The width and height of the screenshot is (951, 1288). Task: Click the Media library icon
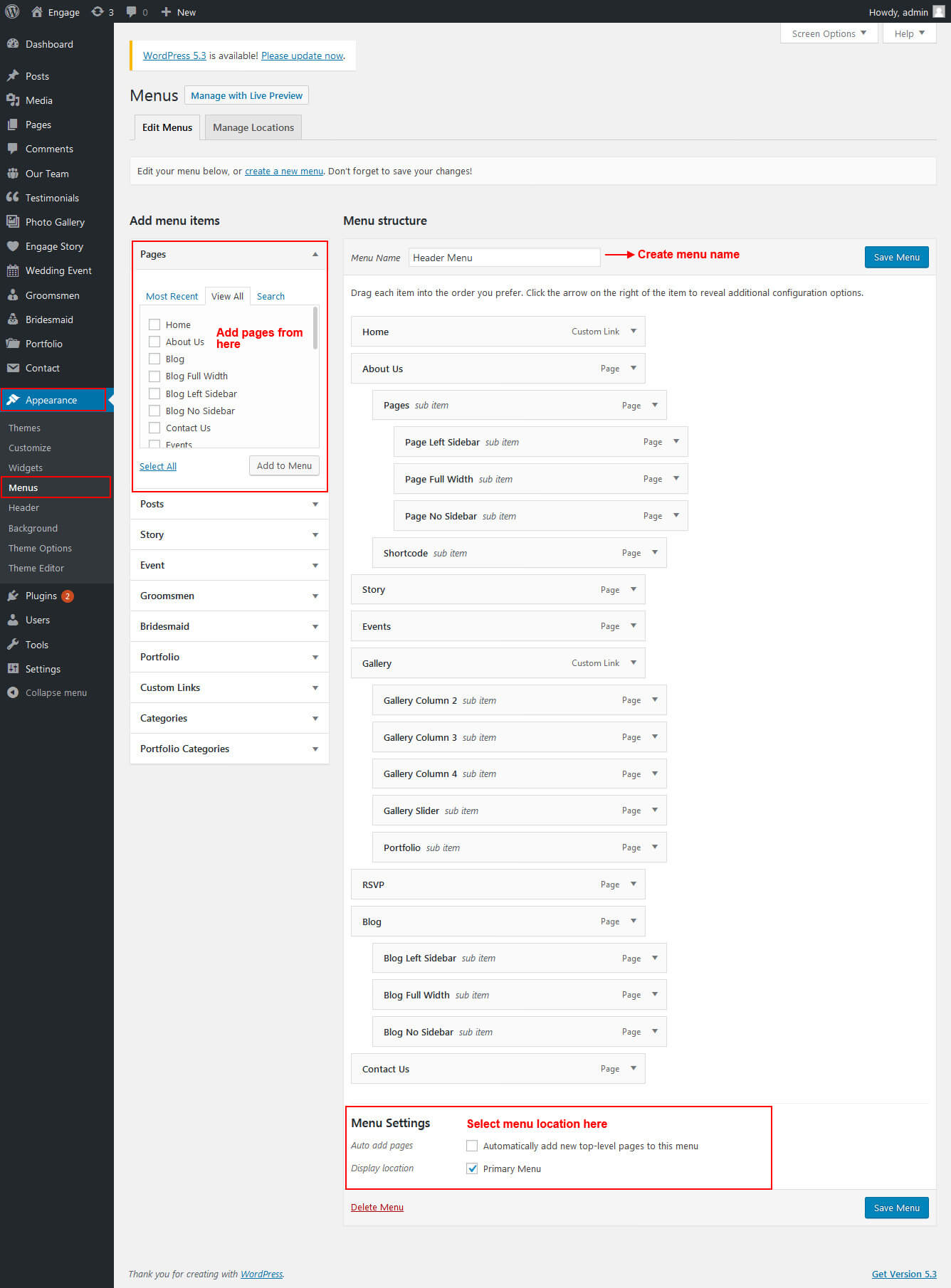[13, 100]
